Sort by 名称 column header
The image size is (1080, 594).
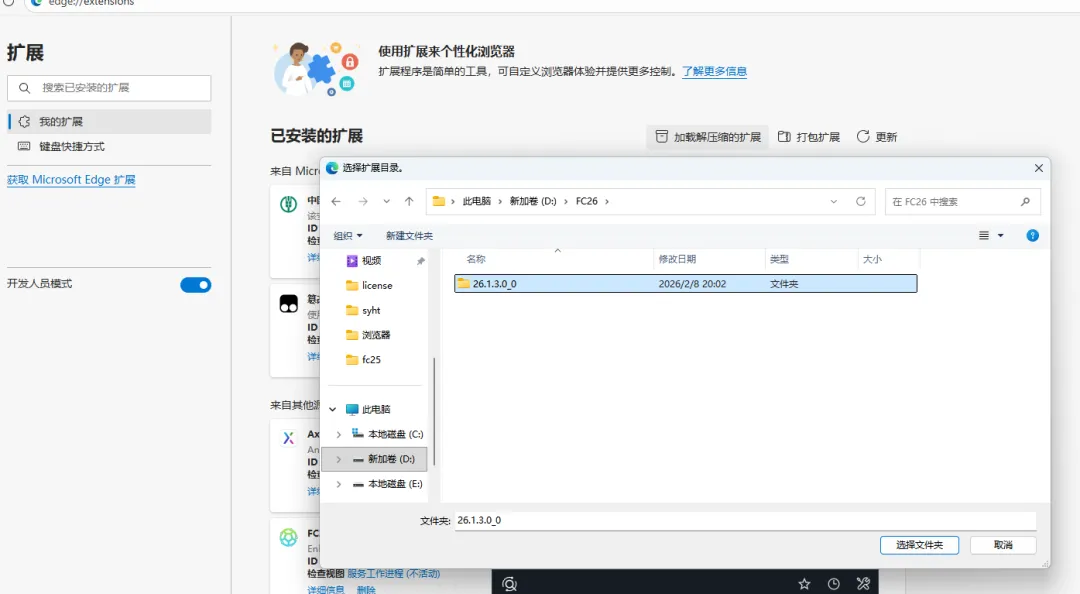pyautogui.click(x=476, y=259)
